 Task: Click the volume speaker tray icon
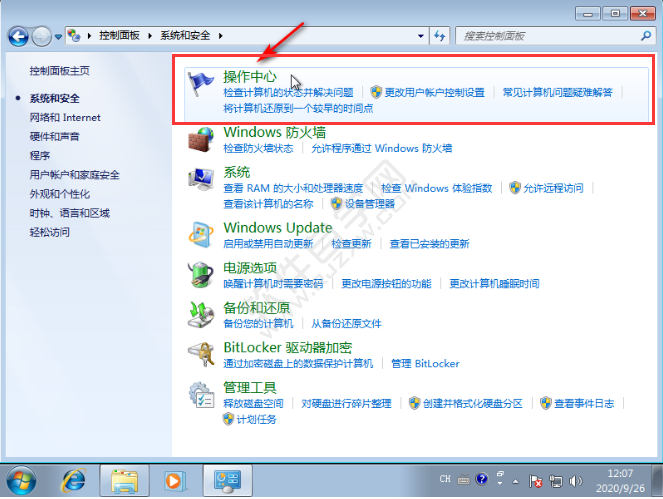point(575,481)
